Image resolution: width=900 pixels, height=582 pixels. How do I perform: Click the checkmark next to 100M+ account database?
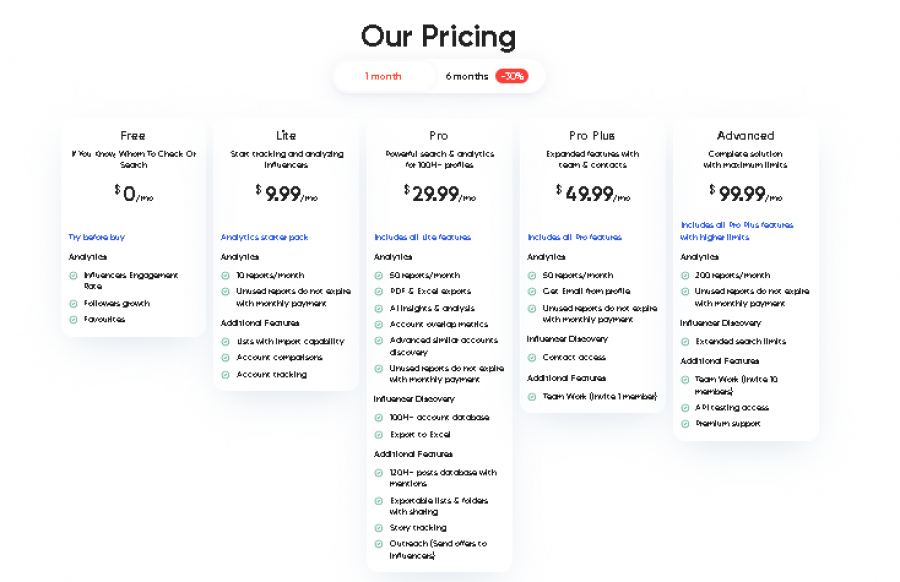point(378,415)
